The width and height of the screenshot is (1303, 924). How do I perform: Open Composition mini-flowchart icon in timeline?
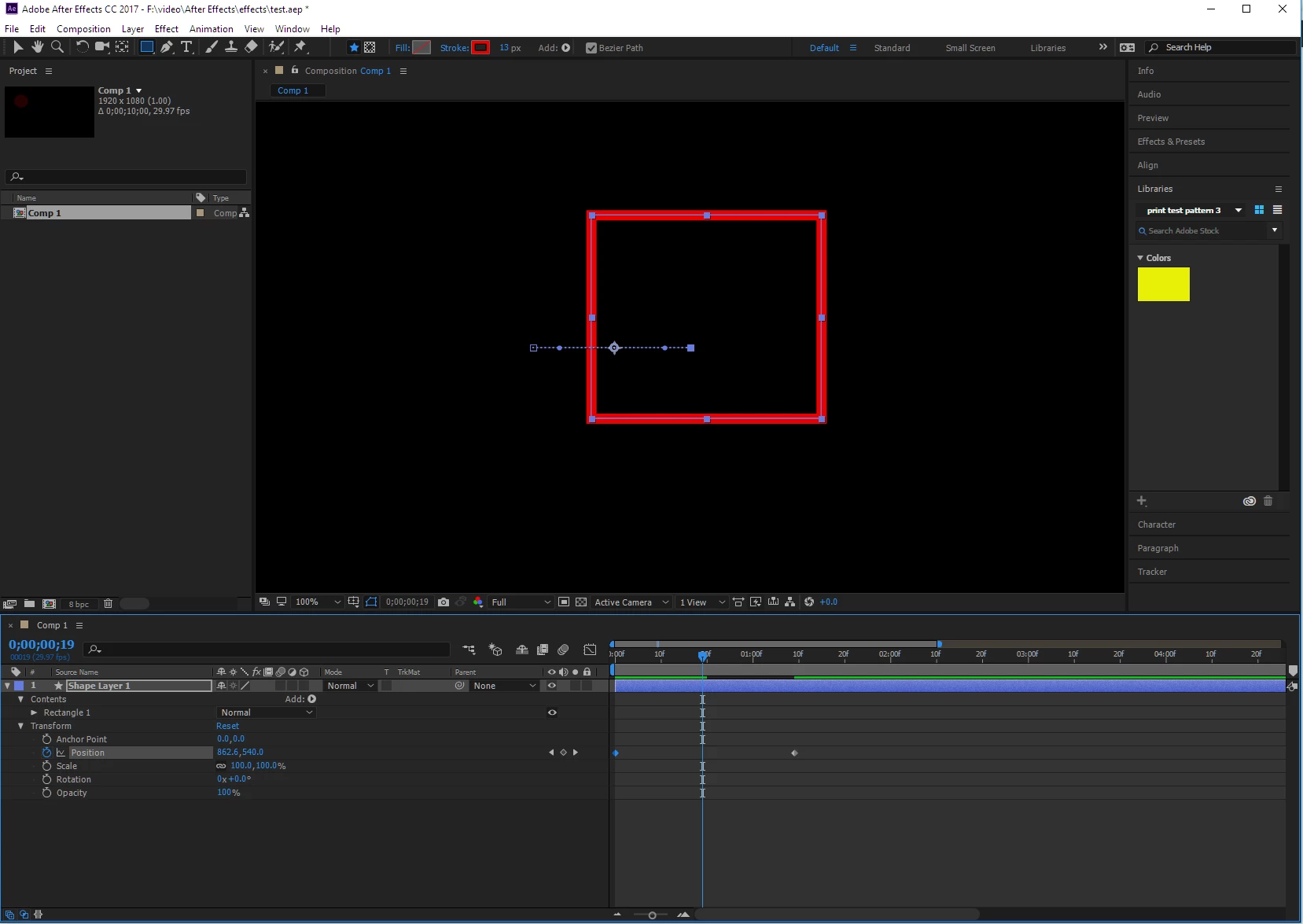[469, 650]
